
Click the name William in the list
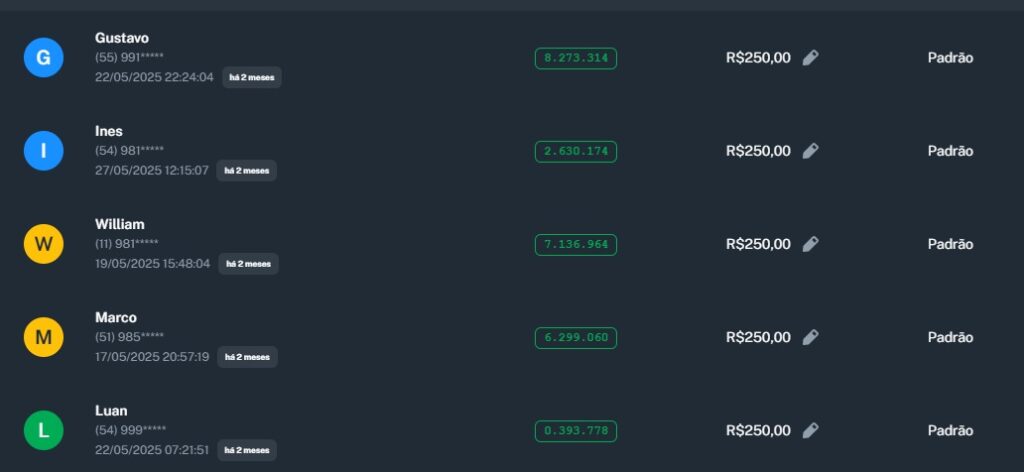pyautogui.click(x=120, y=224)
